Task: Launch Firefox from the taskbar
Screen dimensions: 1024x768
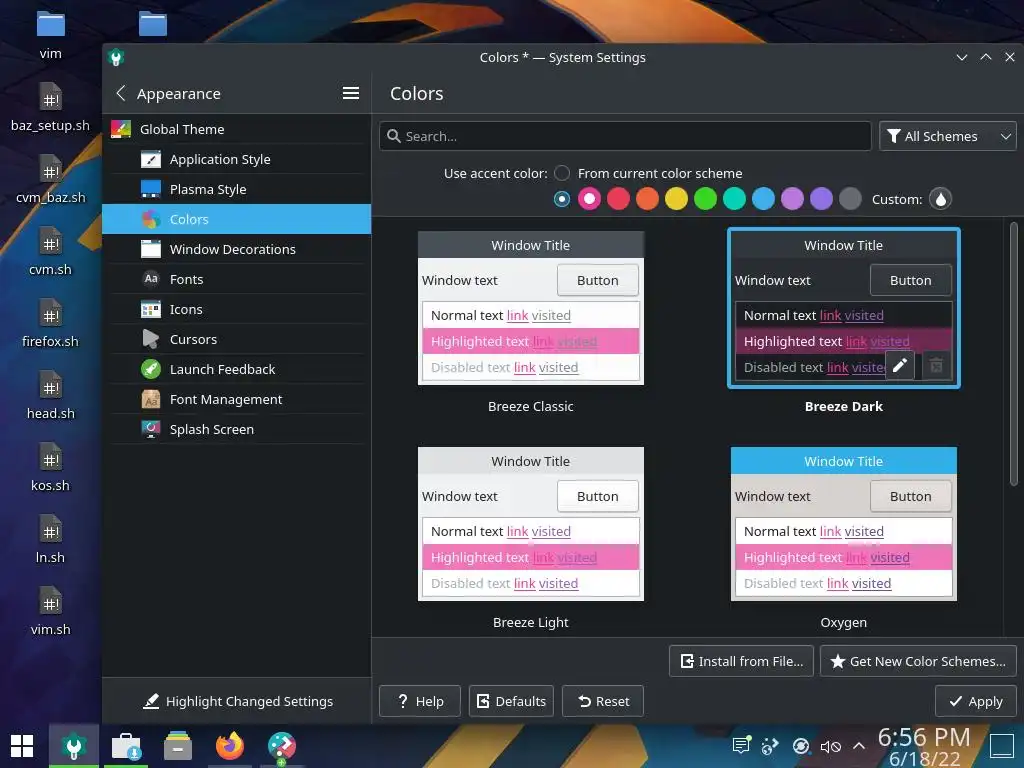Action: (x=230, y=746)
